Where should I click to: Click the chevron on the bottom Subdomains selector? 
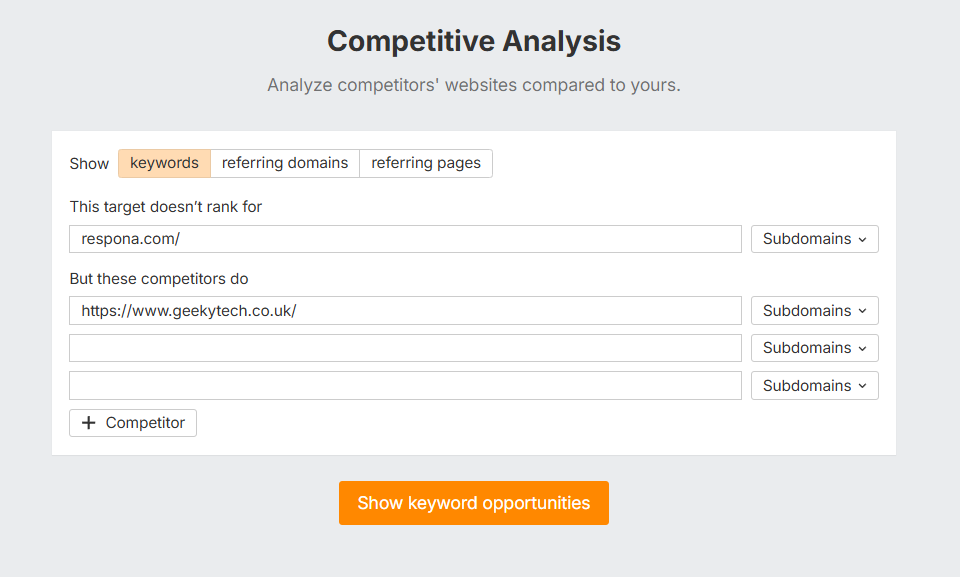[x=861, y=385]
